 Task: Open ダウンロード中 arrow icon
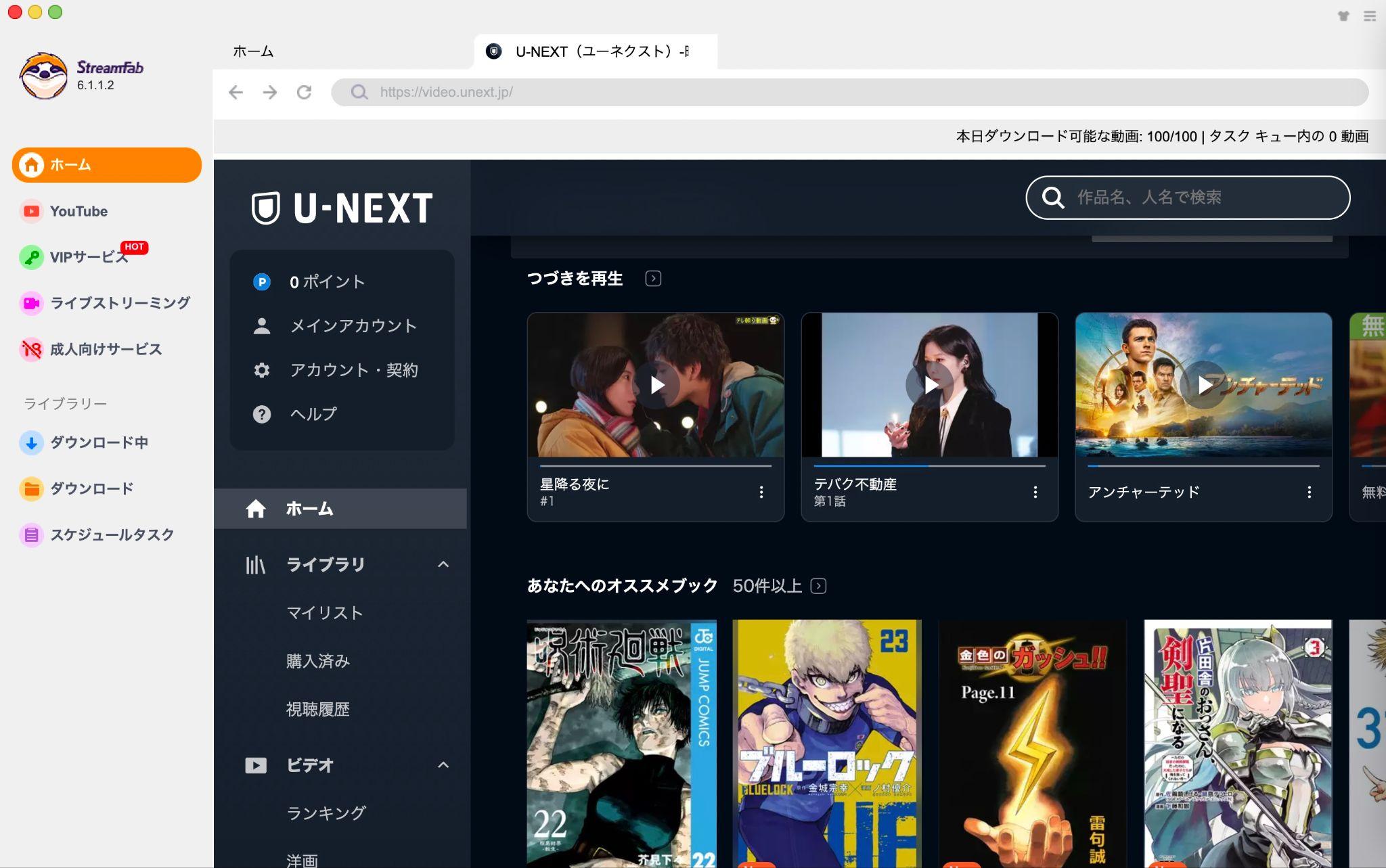pyautogui.click(x=31, y=442)
